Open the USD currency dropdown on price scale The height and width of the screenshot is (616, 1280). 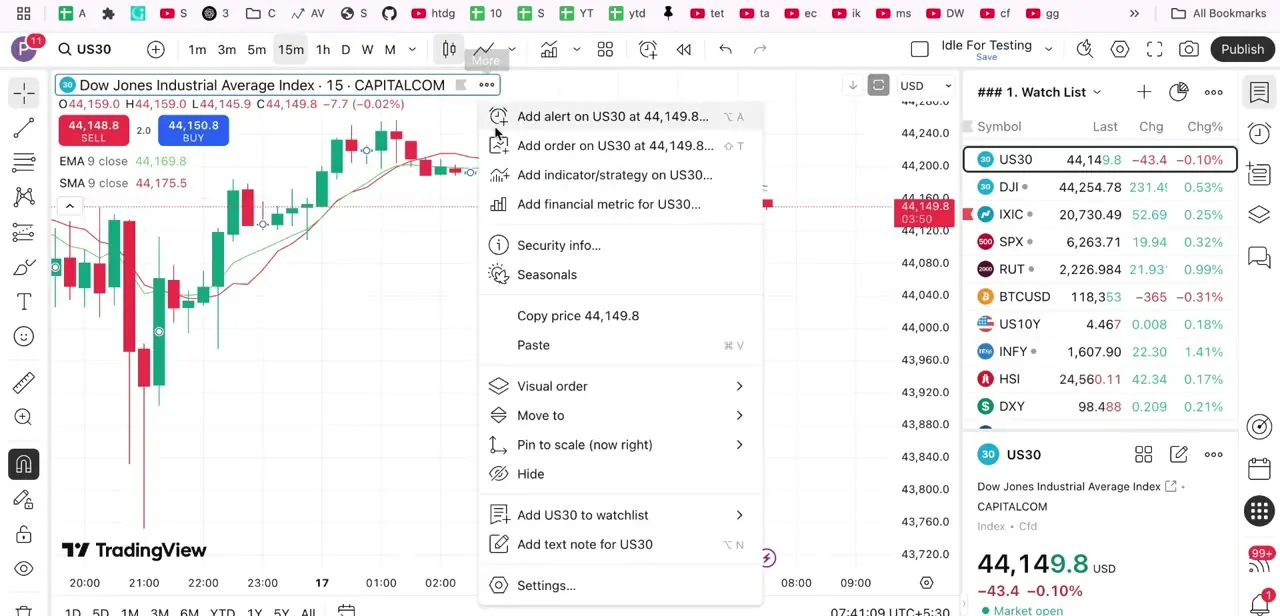[x=926, y=86]
